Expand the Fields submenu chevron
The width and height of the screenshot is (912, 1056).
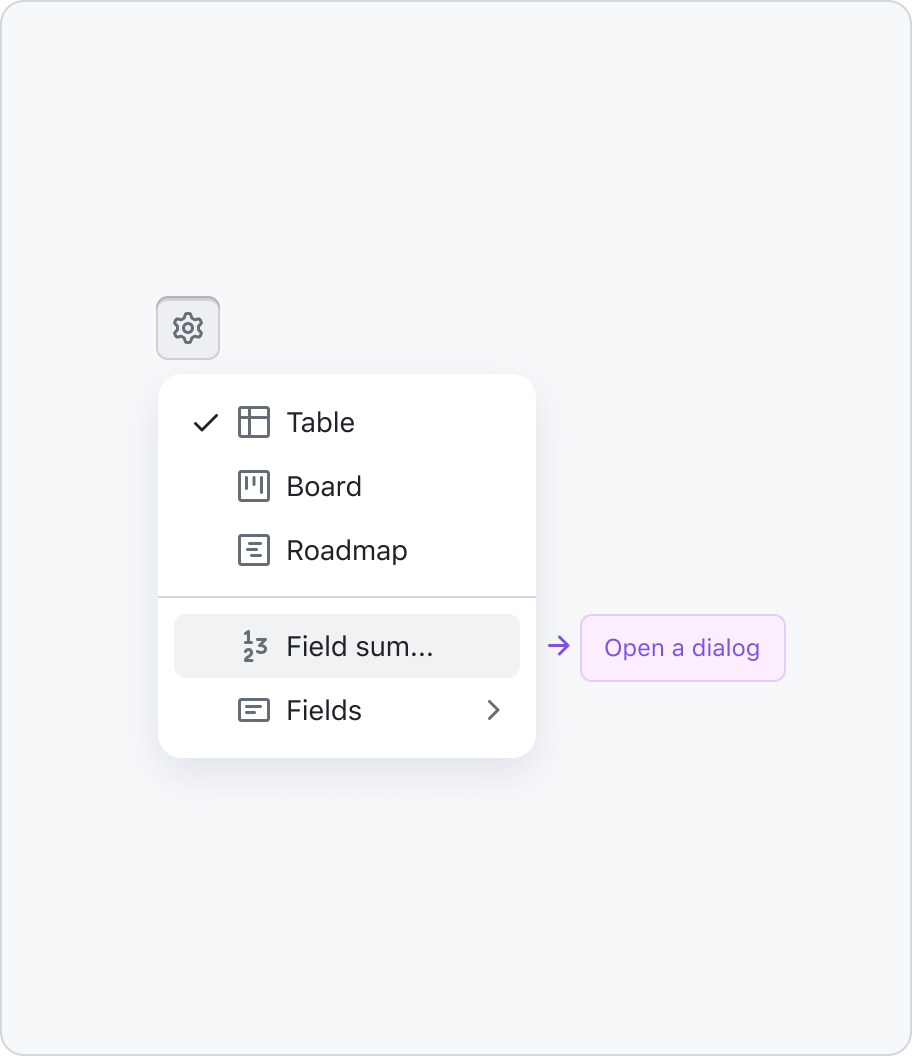click(x=494, y=710)
